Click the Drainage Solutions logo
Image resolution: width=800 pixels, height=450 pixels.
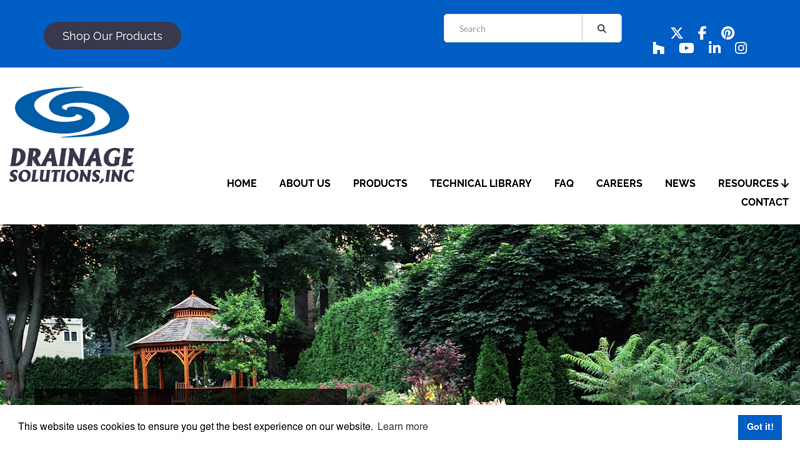click(x=72, y=135)
